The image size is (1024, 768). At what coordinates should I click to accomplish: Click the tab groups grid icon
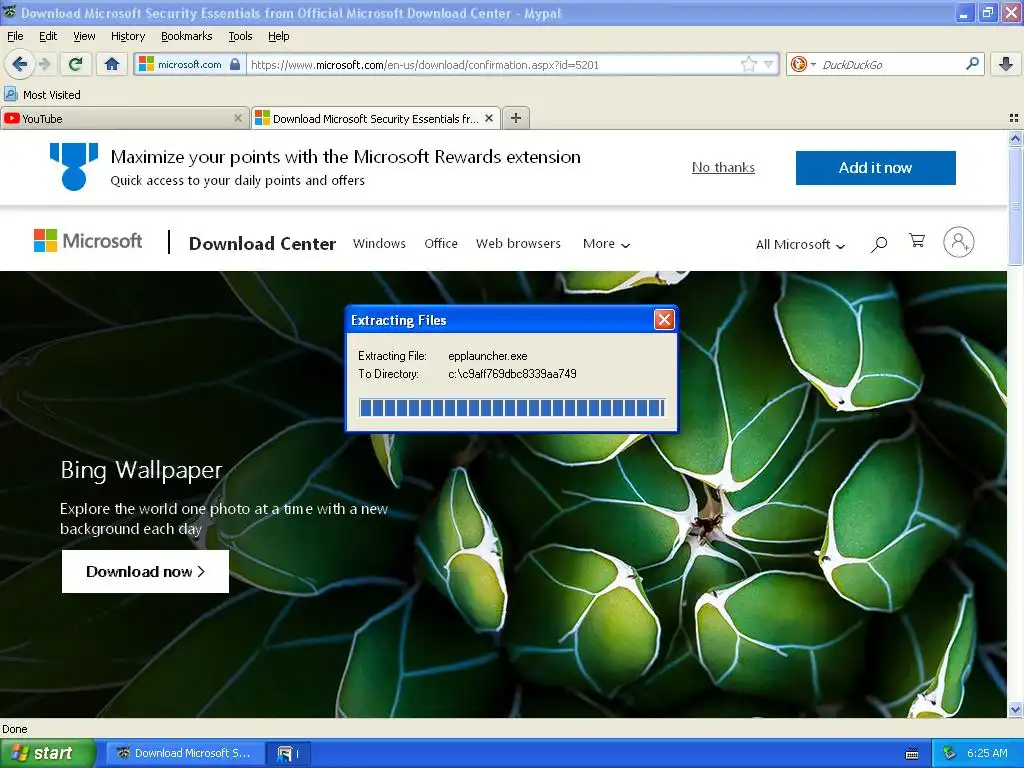[1014, 118]
